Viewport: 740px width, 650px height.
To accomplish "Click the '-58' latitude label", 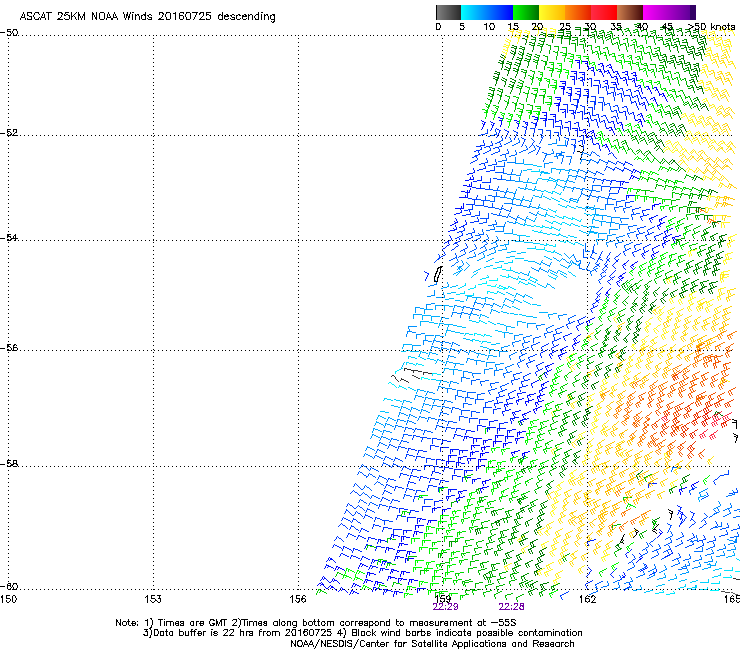I will (x=9, y=464).
